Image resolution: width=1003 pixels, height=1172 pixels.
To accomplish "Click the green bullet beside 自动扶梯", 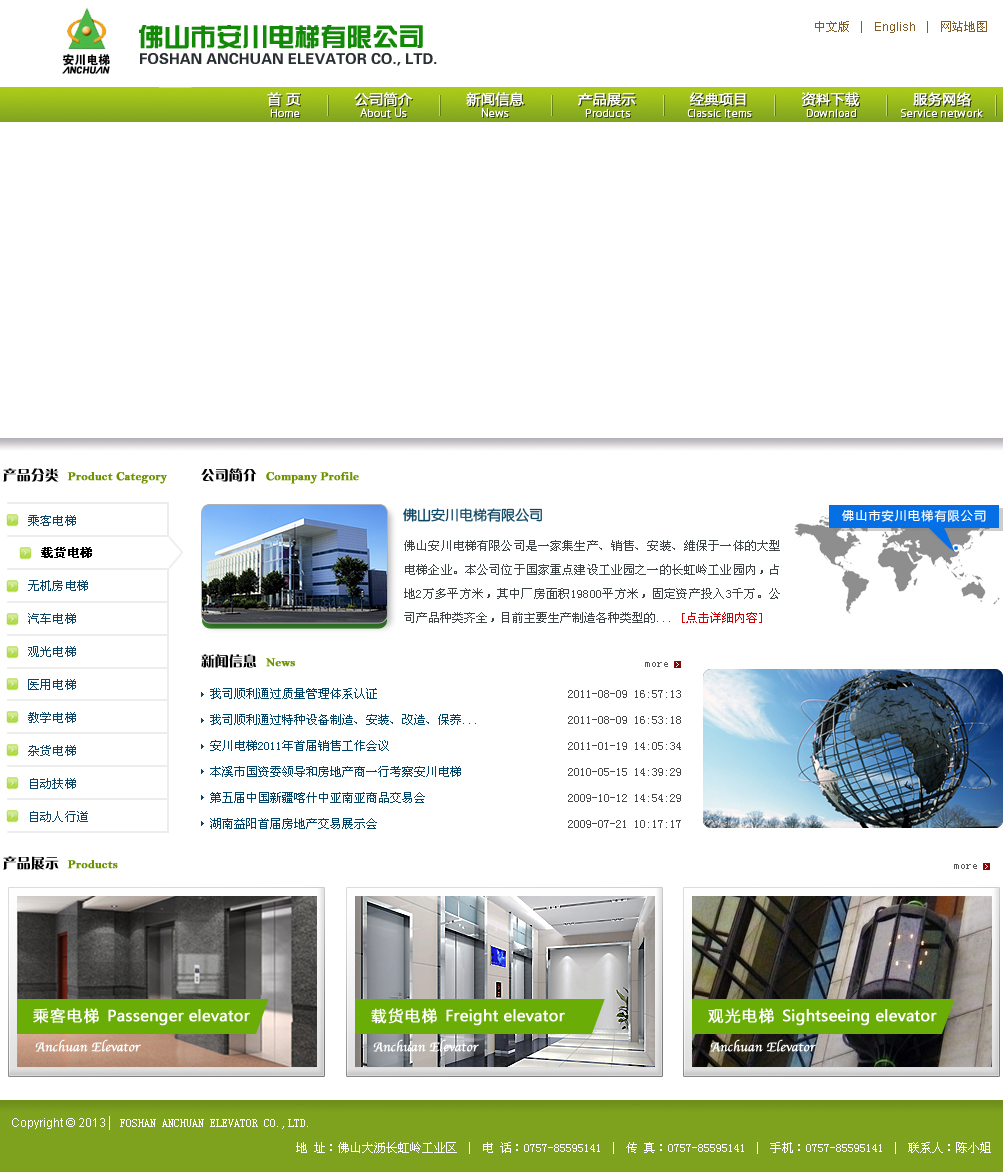I will 13,783.
